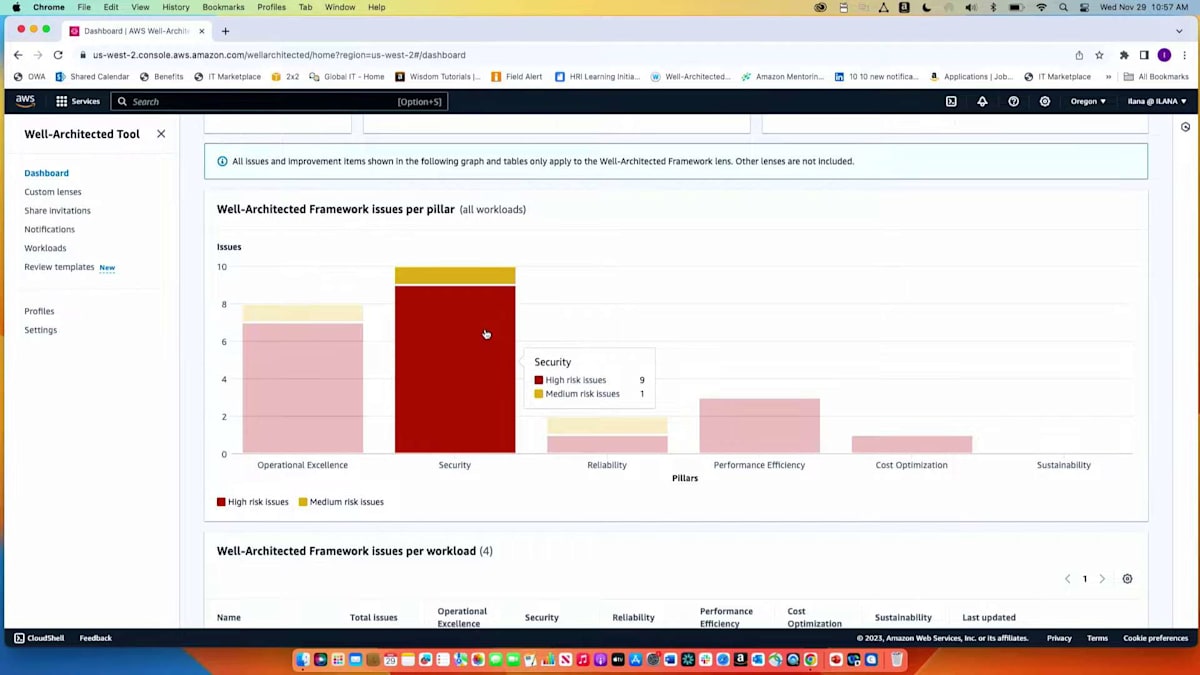Open the AWS support help icon
This screenshot has height=675, width=1200.
pos(1013,101)
